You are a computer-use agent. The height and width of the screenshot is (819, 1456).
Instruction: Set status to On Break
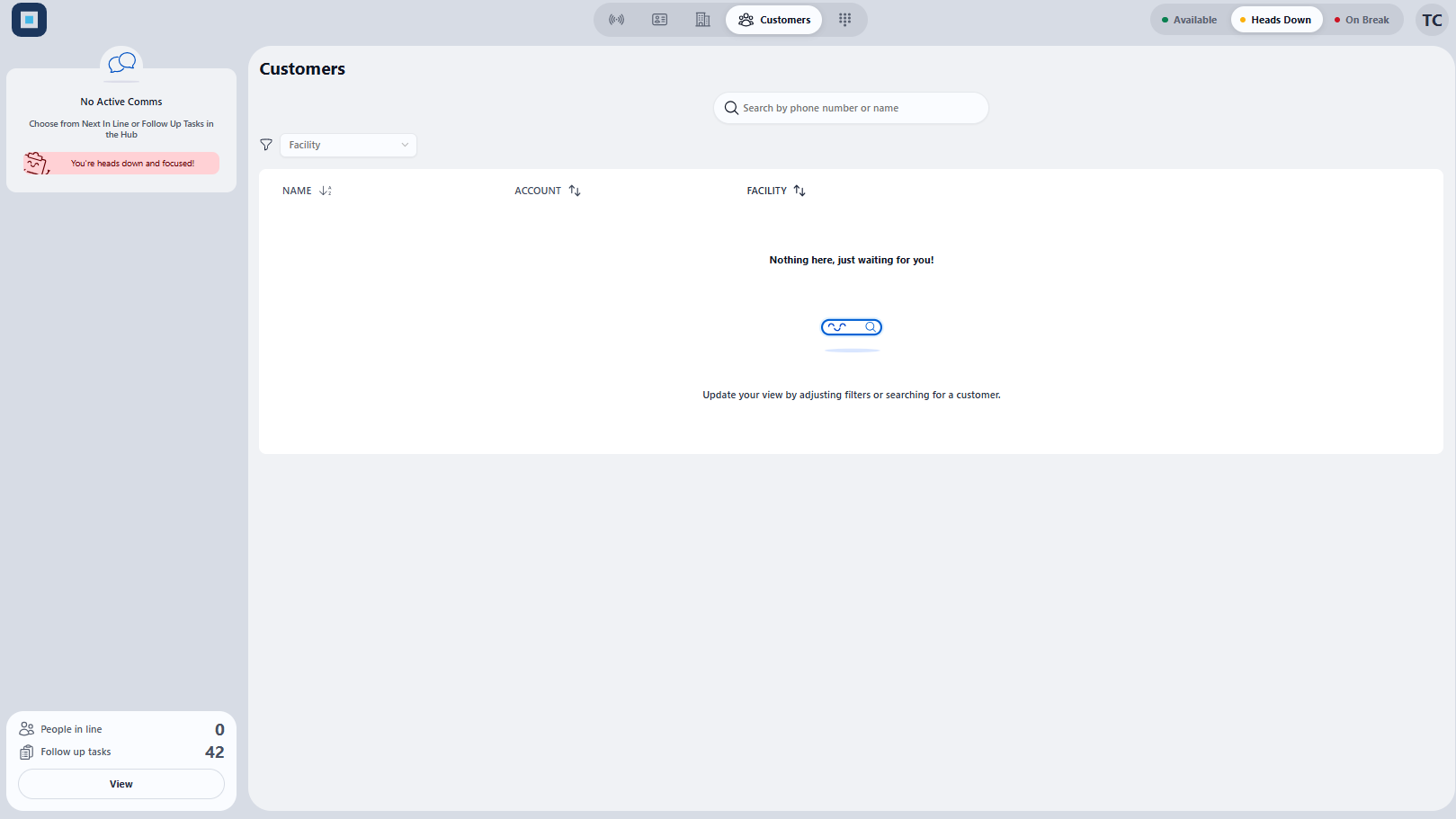click(1362, 20)
